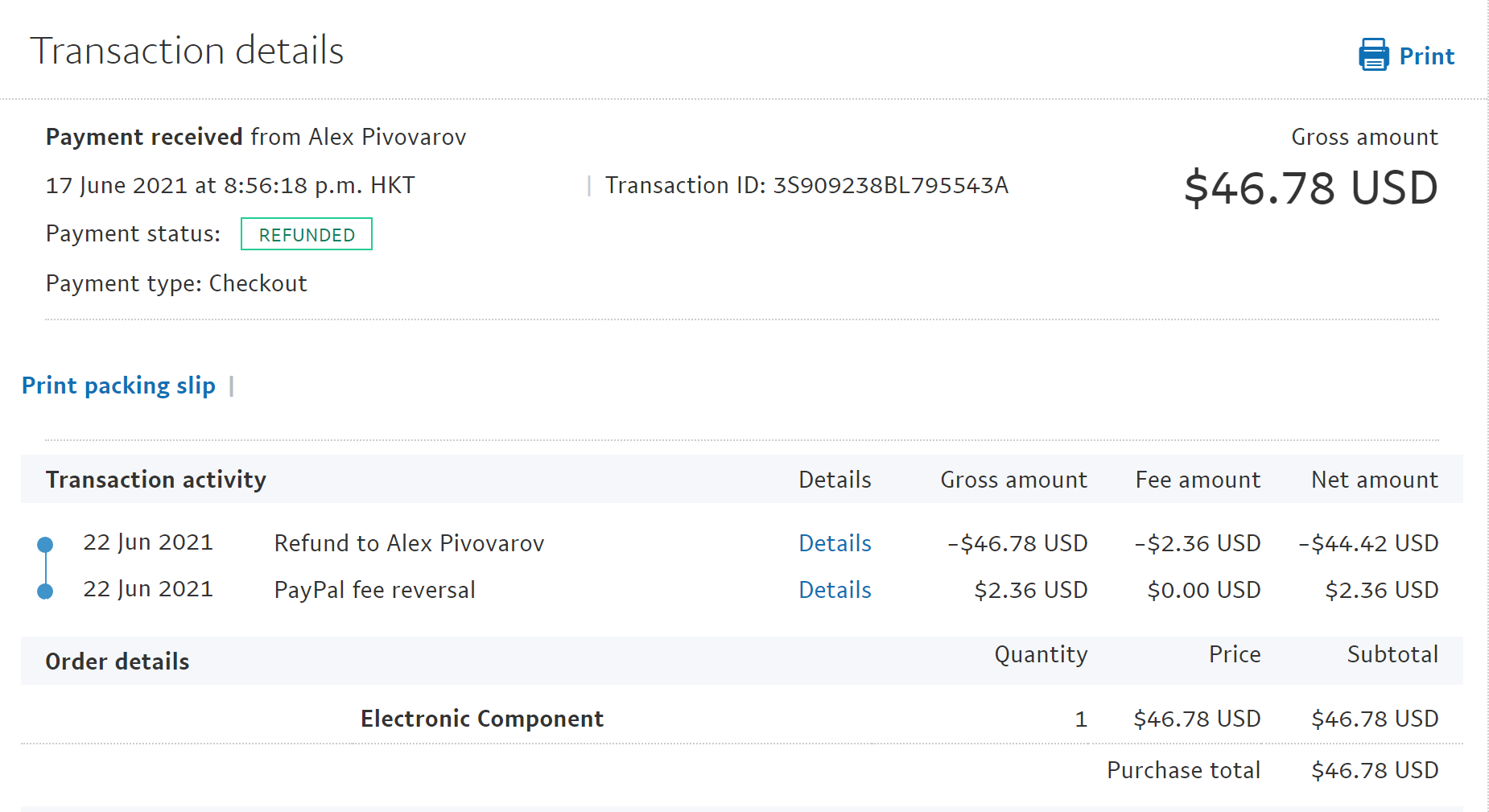The width and height of the screenshot is (1489, 812).
Task: Click the PayPal fee reversal row label
Action: (x=374, y=590)
